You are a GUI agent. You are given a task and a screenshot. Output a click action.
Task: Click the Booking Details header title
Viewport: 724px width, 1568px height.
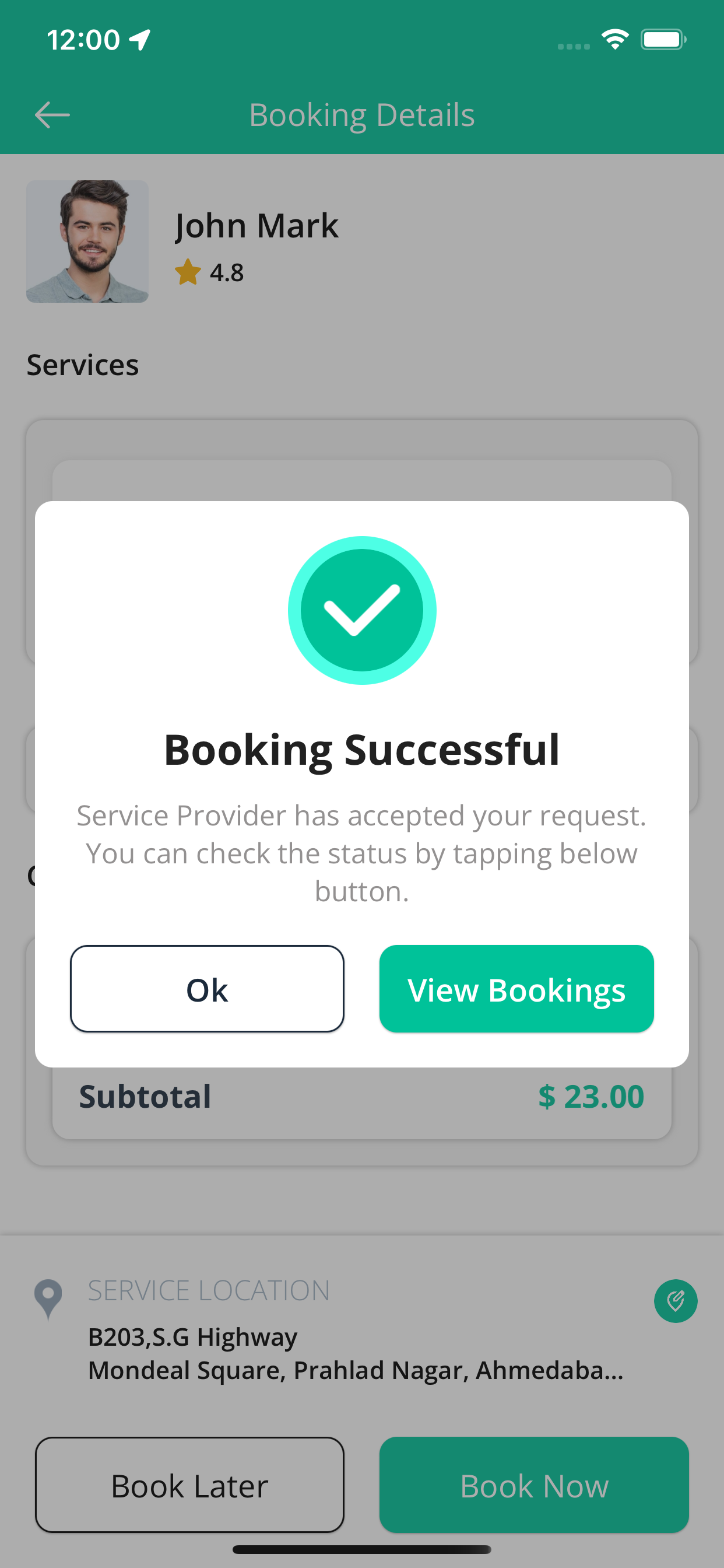362,115
